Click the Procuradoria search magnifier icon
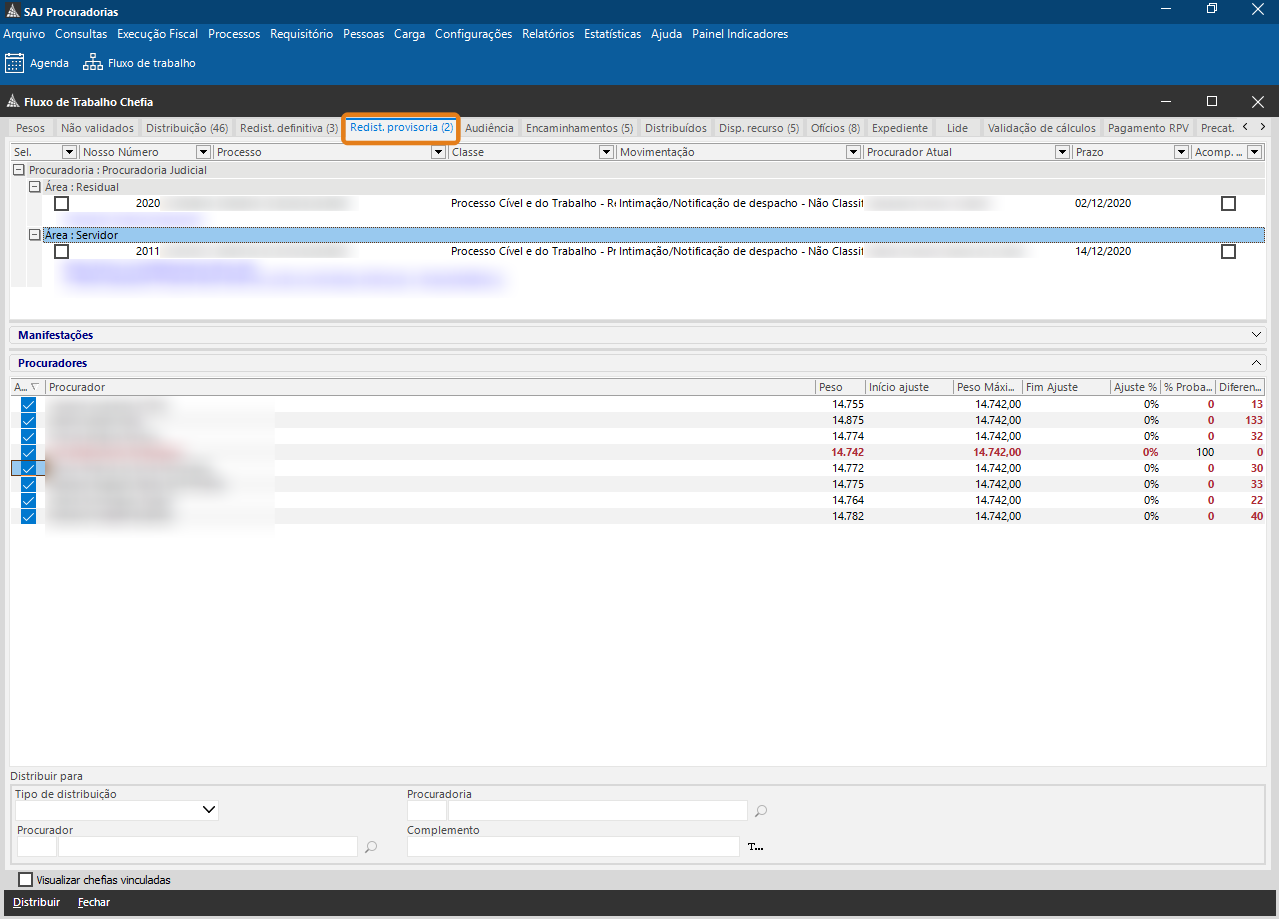 click(761, 811)
